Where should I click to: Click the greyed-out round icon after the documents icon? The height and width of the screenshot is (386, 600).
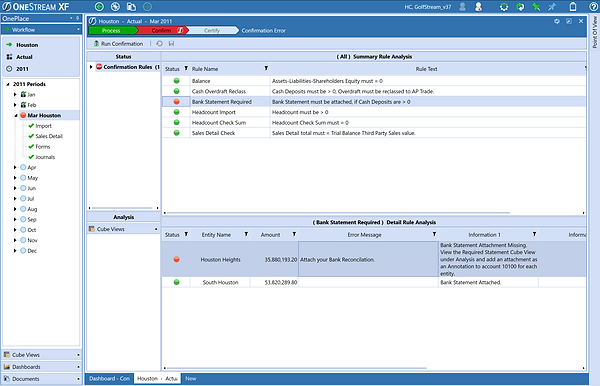tap(147, 7)
